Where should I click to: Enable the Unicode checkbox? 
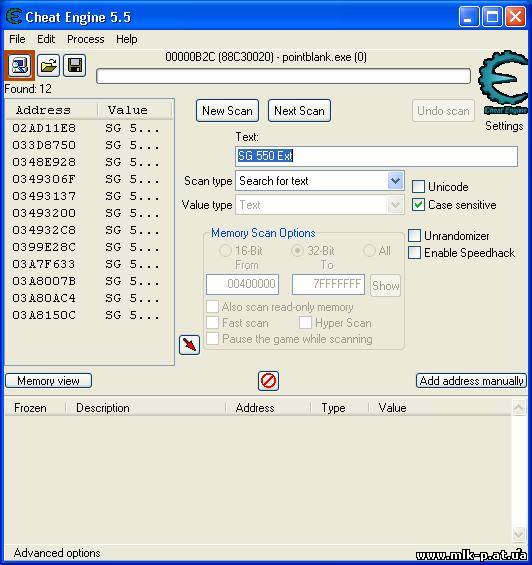coord(418,187)
